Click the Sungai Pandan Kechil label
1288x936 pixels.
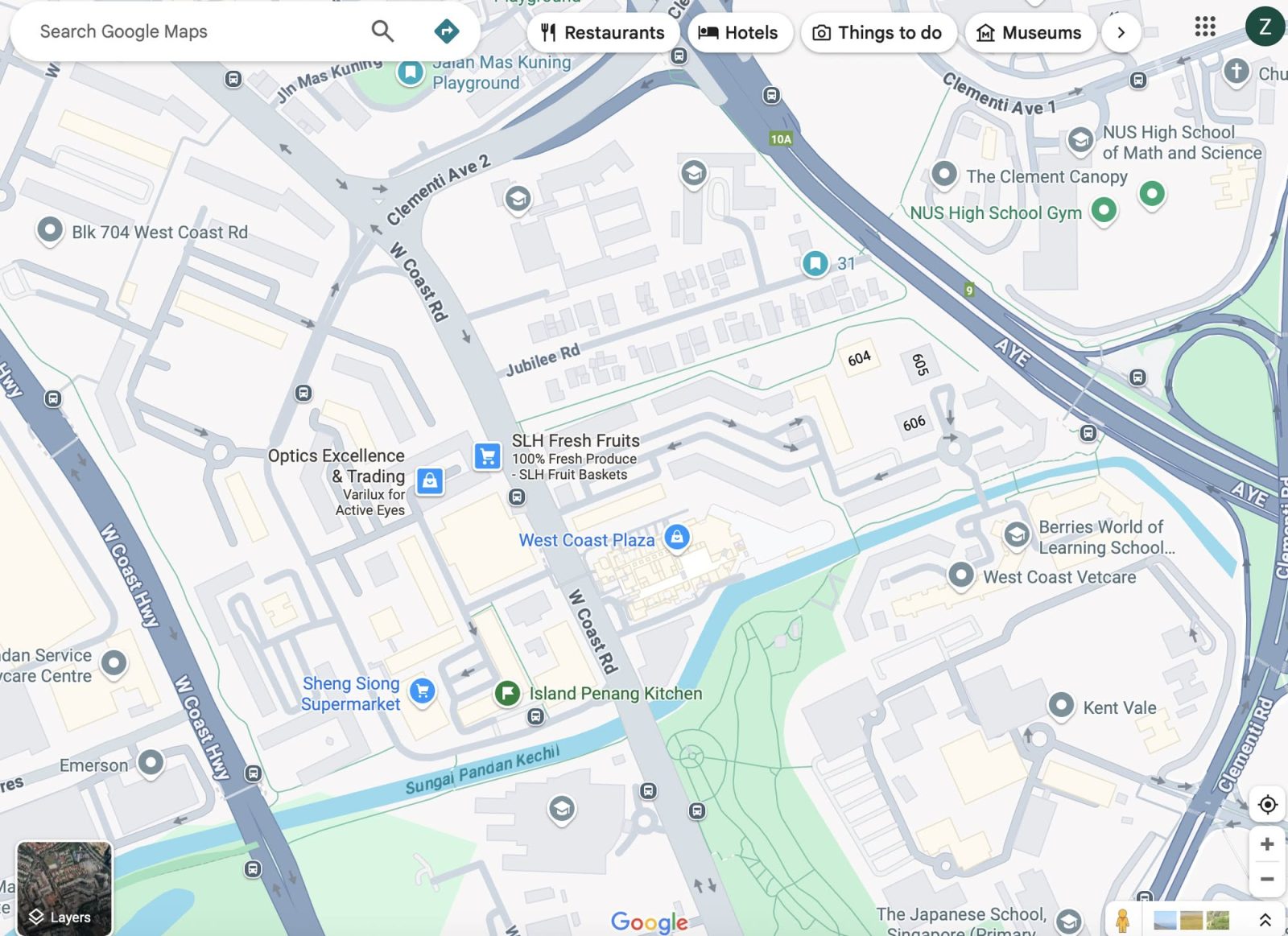482,770
